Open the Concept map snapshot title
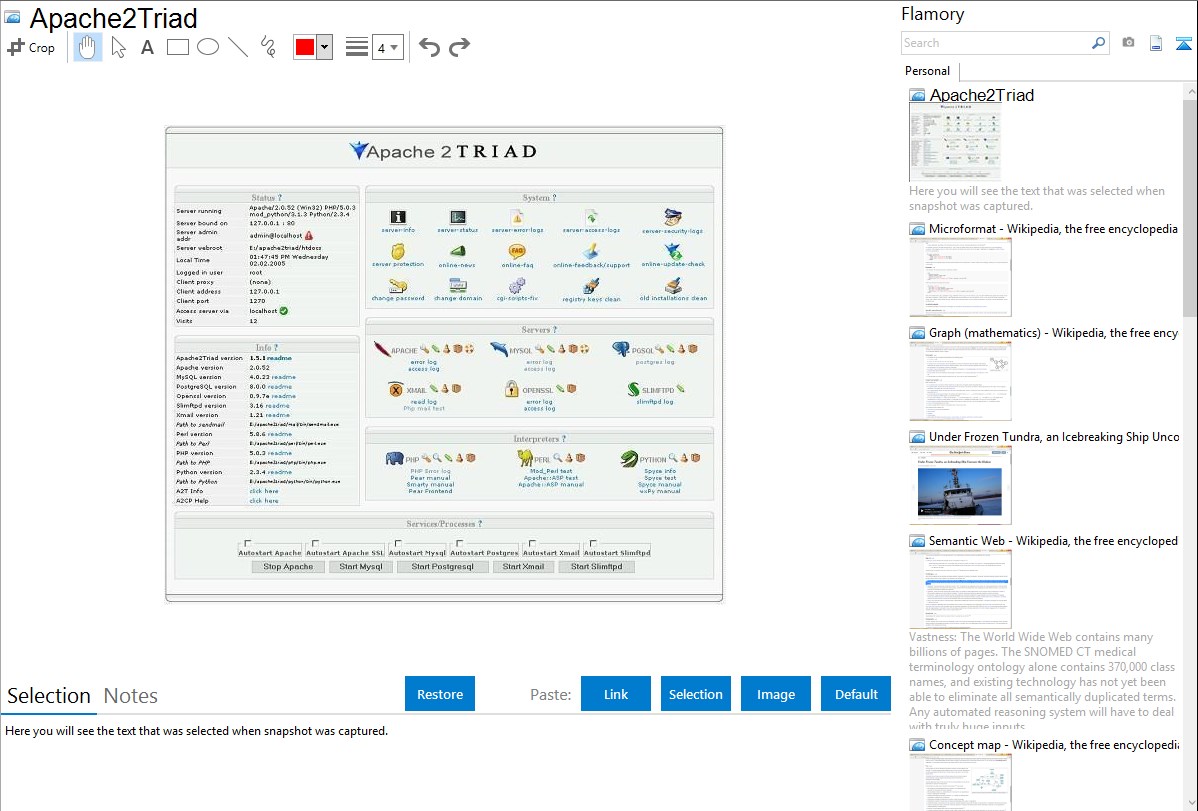 point(1054,744)
